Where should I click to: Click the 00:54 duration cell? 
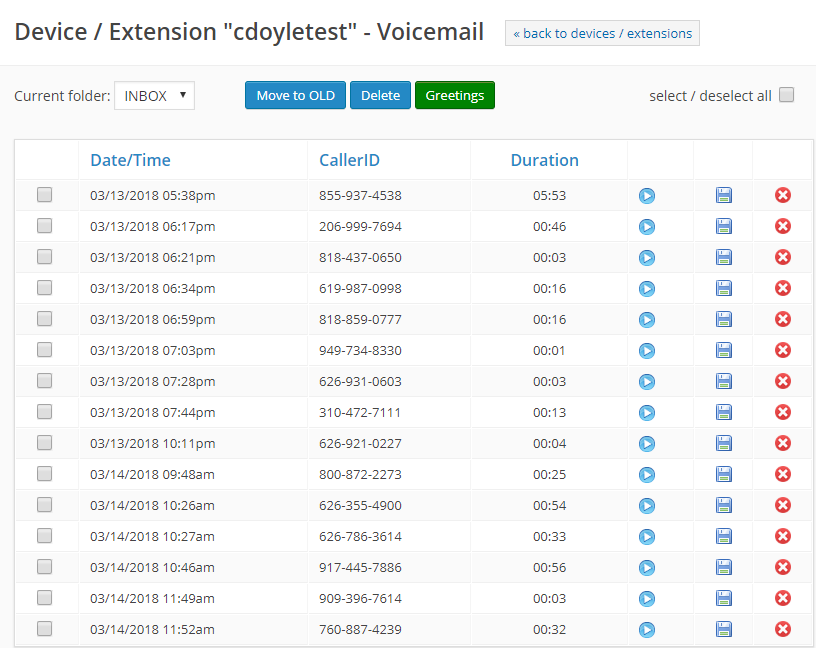[549, 506]
